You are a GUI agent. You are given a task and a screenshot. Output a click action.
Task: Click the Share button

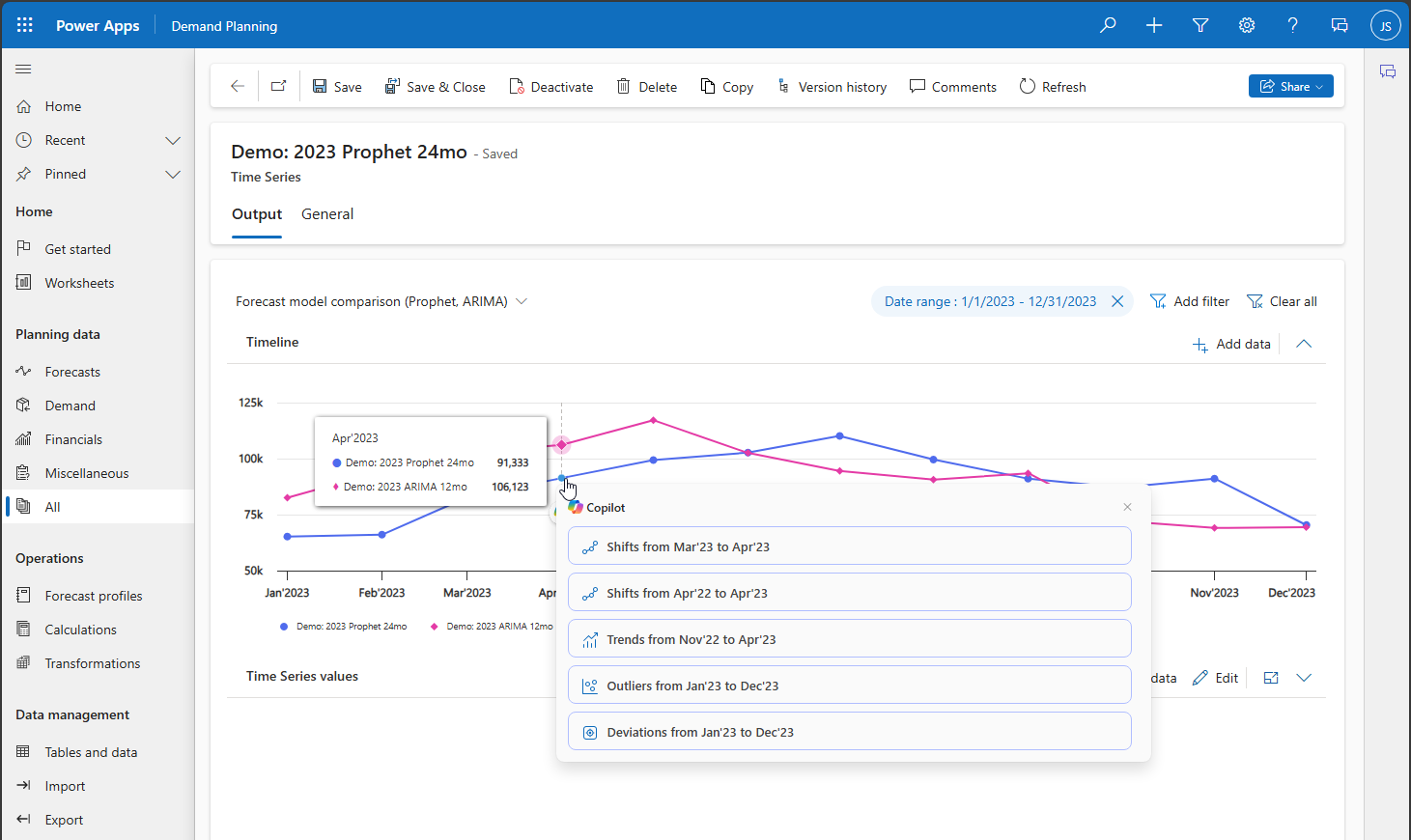point(1290,86)
